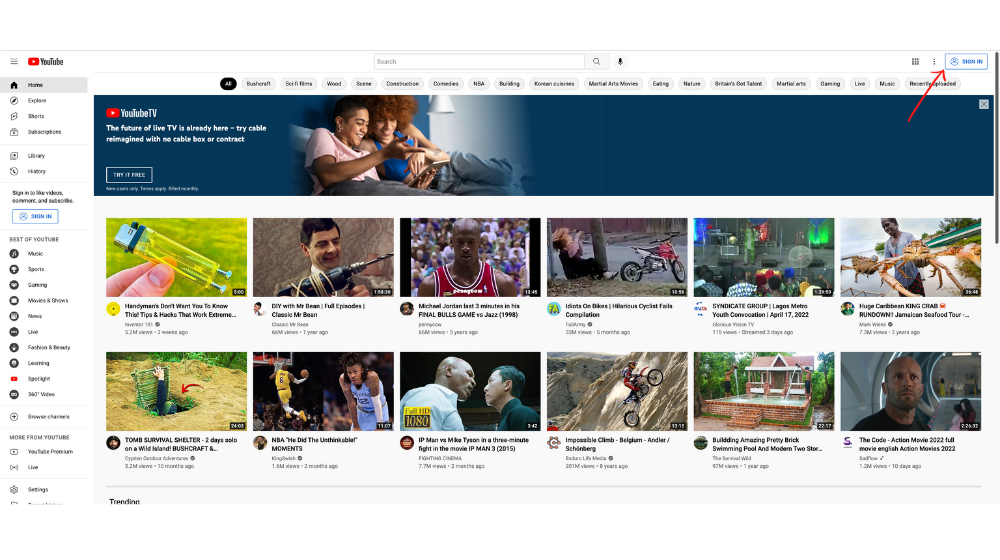
Task: Open the three-dot settings menu
Action: [934, 62]
